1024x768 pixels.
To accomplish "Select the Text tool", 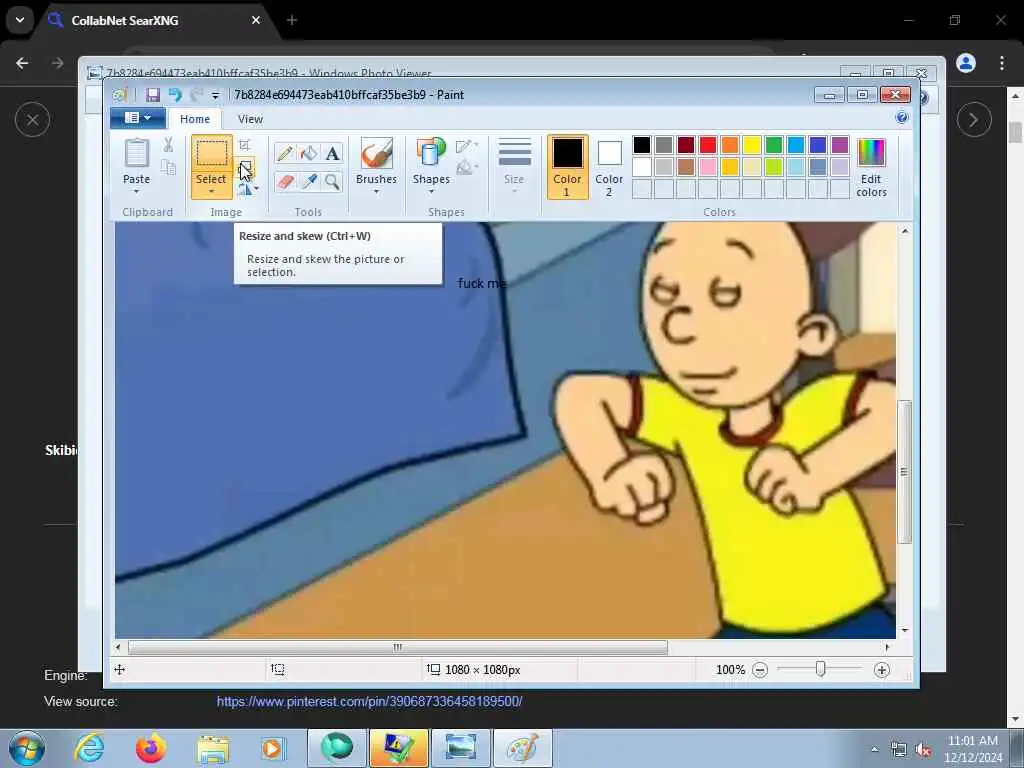I will point(332,153).
